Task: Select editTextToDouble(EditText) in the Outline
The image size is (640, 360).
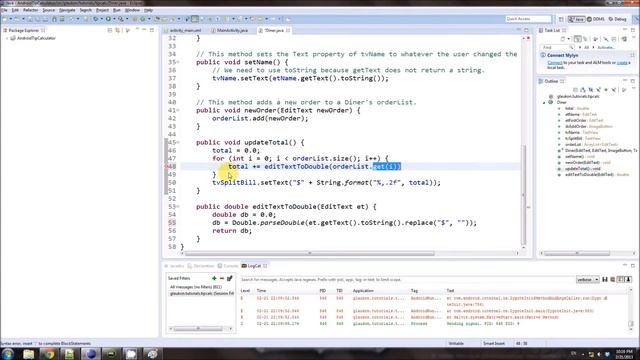Action: click(x=597, y=175)
